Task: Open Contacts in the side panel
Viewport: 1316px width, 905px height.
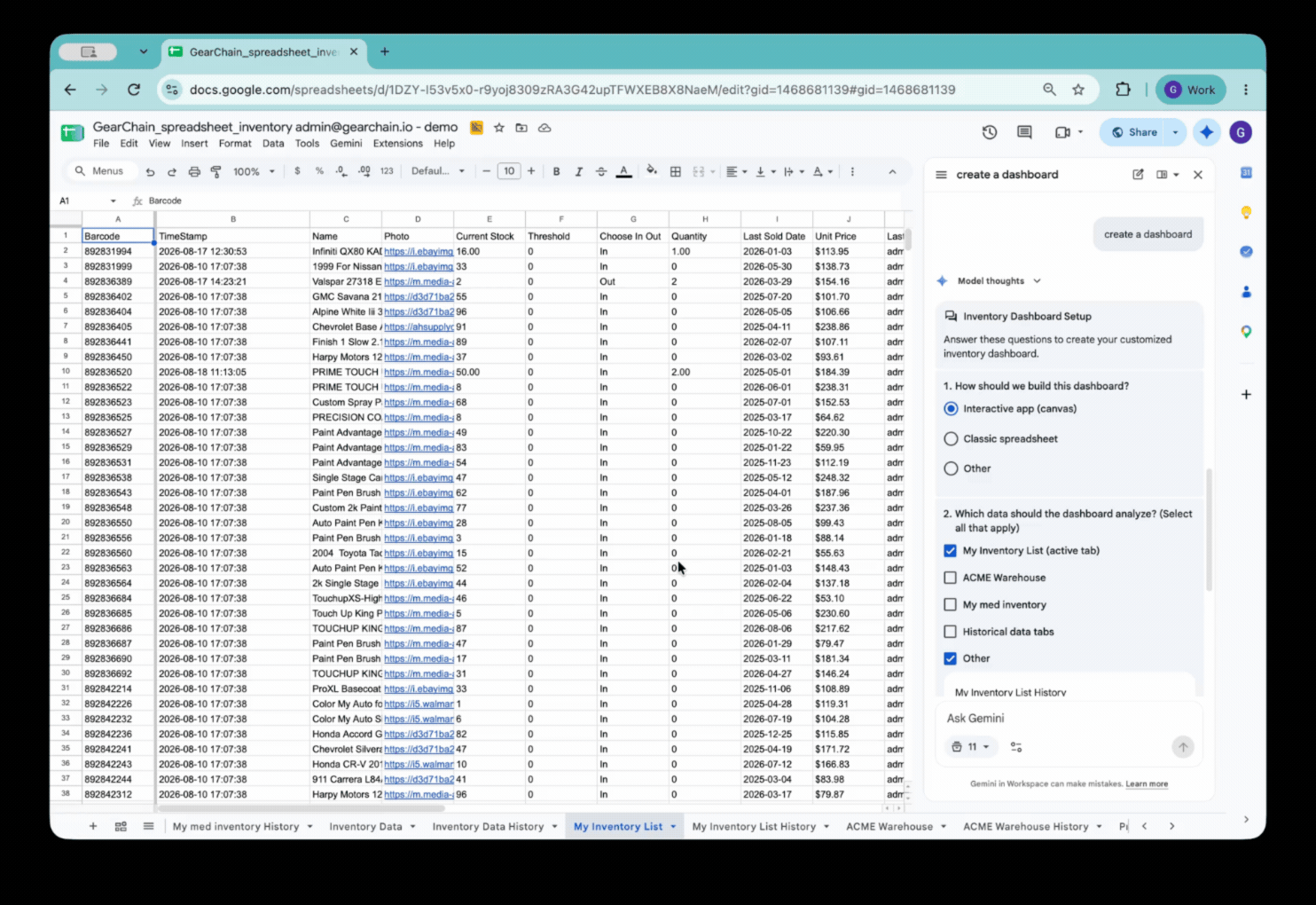Action: [1246, 292]
